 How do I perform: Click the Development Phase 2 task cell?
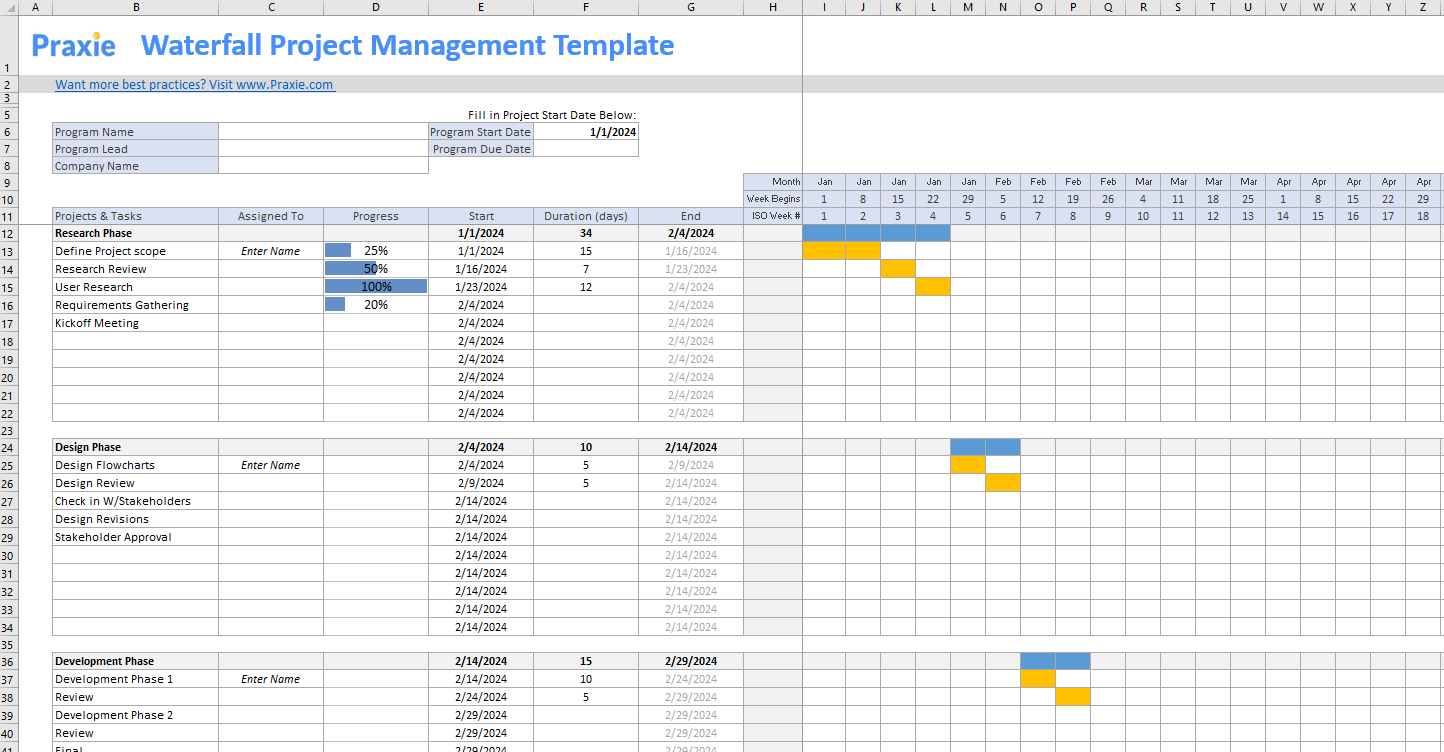point(135,715)
